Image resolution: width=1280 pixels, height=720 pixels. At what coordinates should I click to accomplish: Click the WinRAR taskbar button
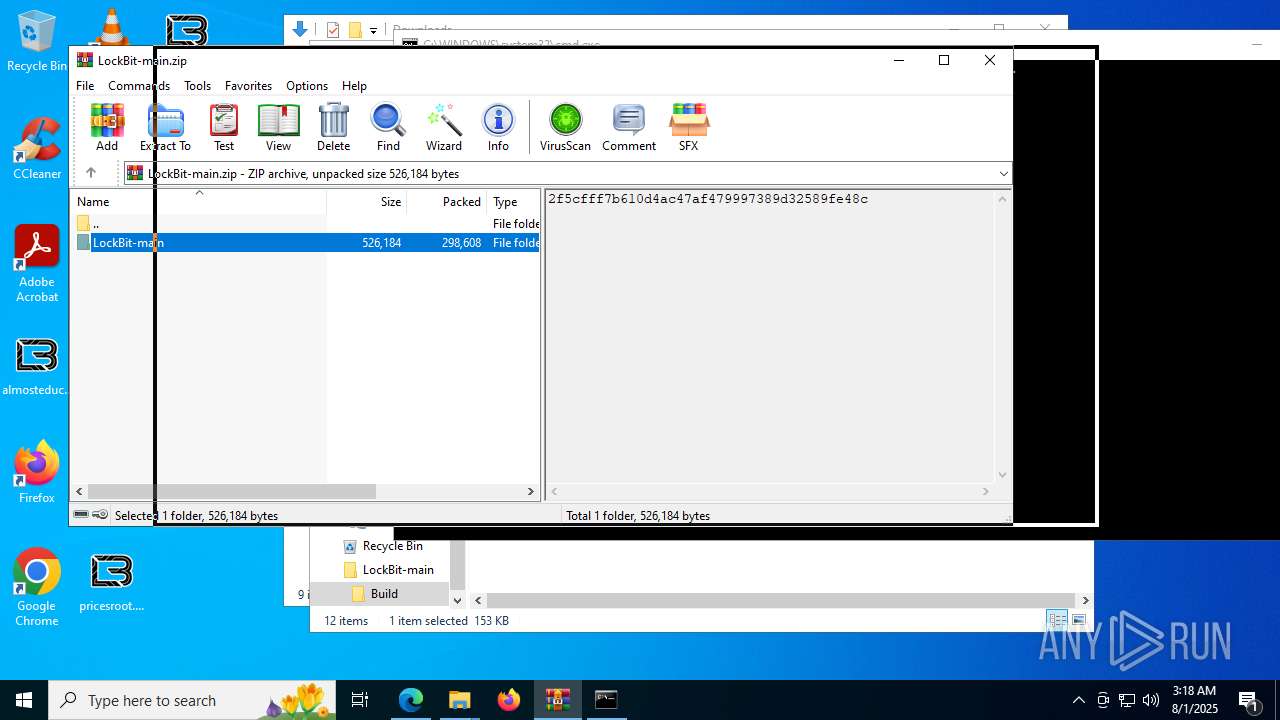click(557, 700)
